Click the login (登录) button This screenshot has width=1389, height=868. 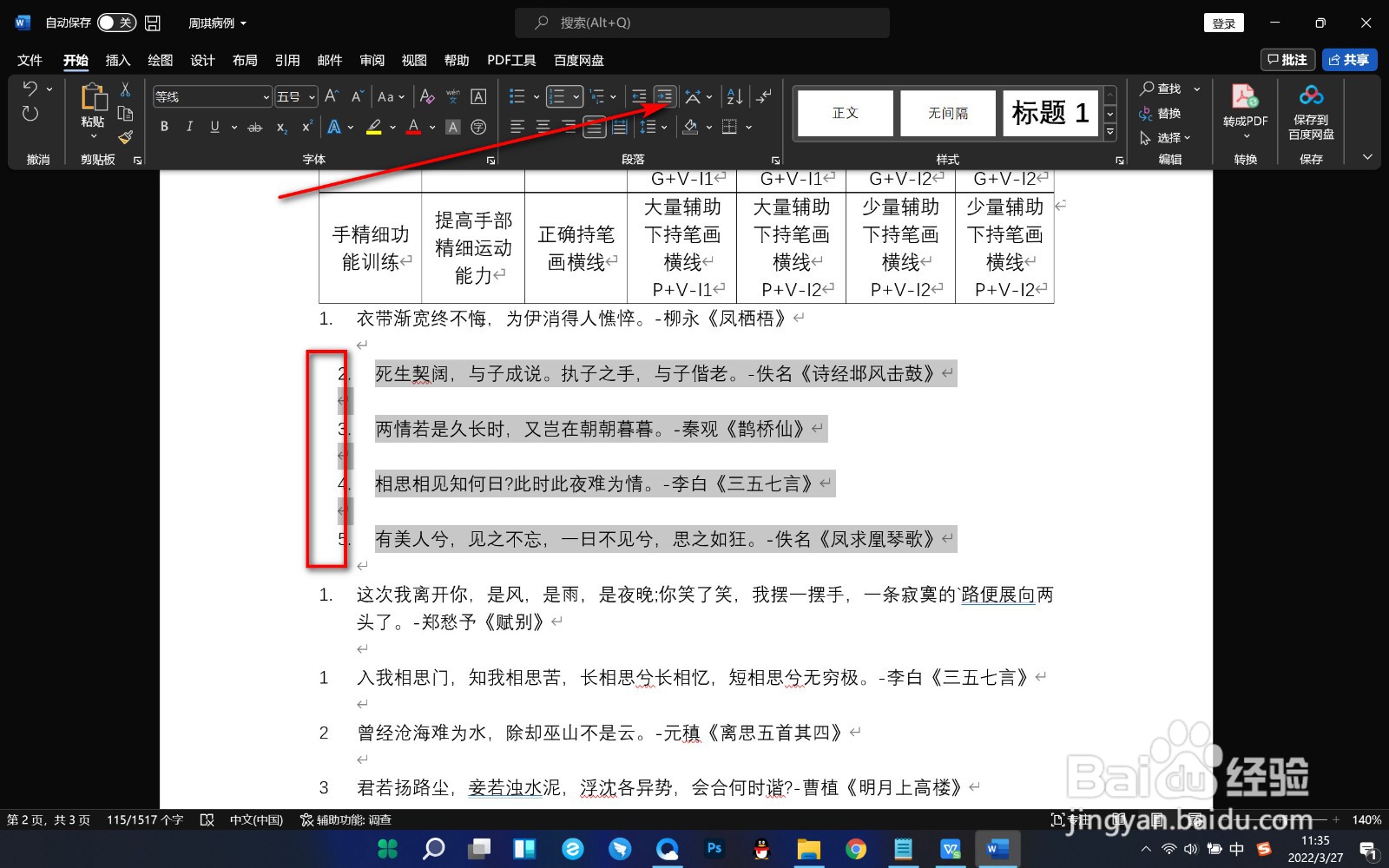(1224, 23)
